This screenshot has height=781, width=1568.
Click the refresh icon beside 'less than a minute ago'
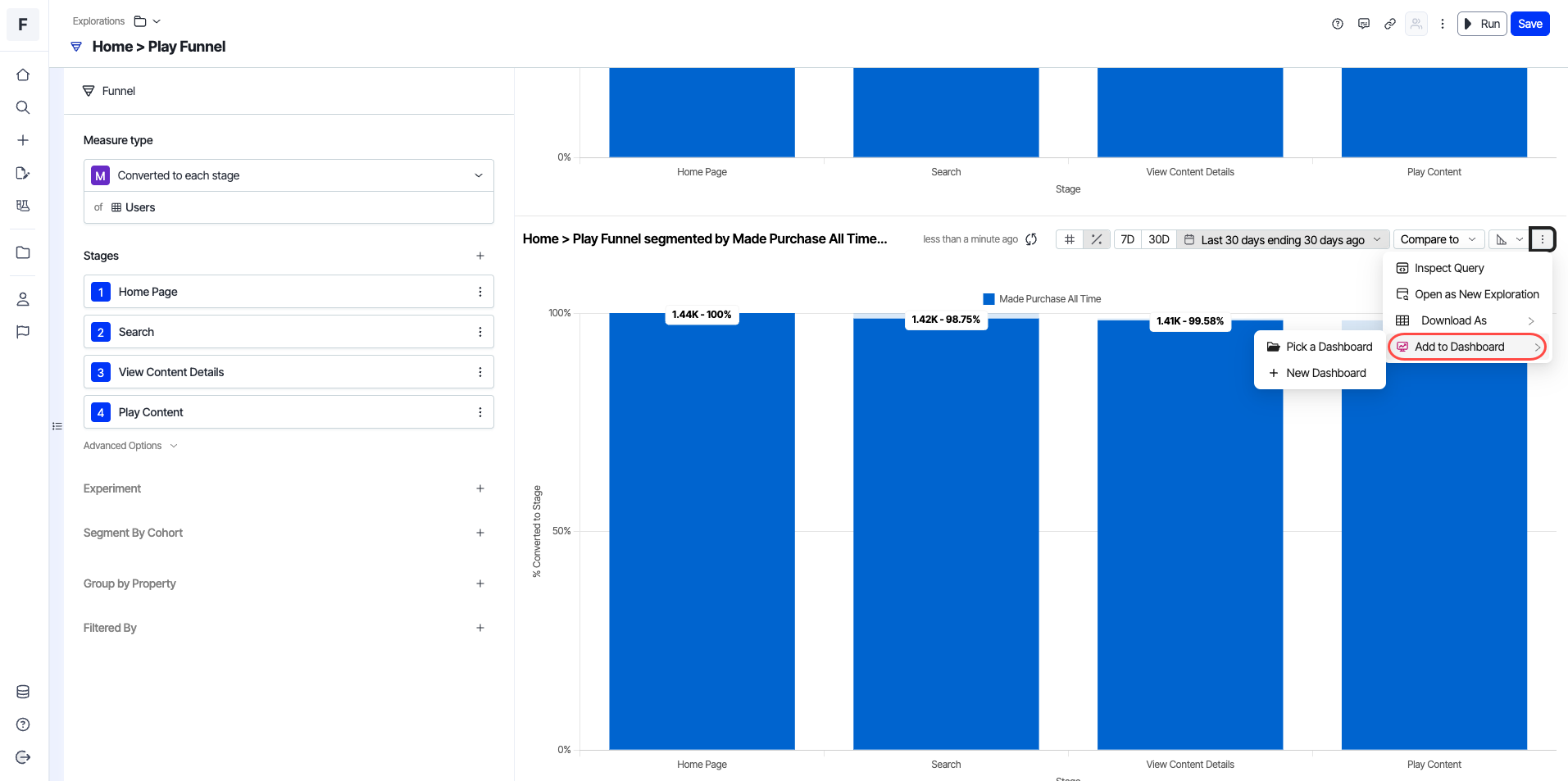pos(1031,239)
